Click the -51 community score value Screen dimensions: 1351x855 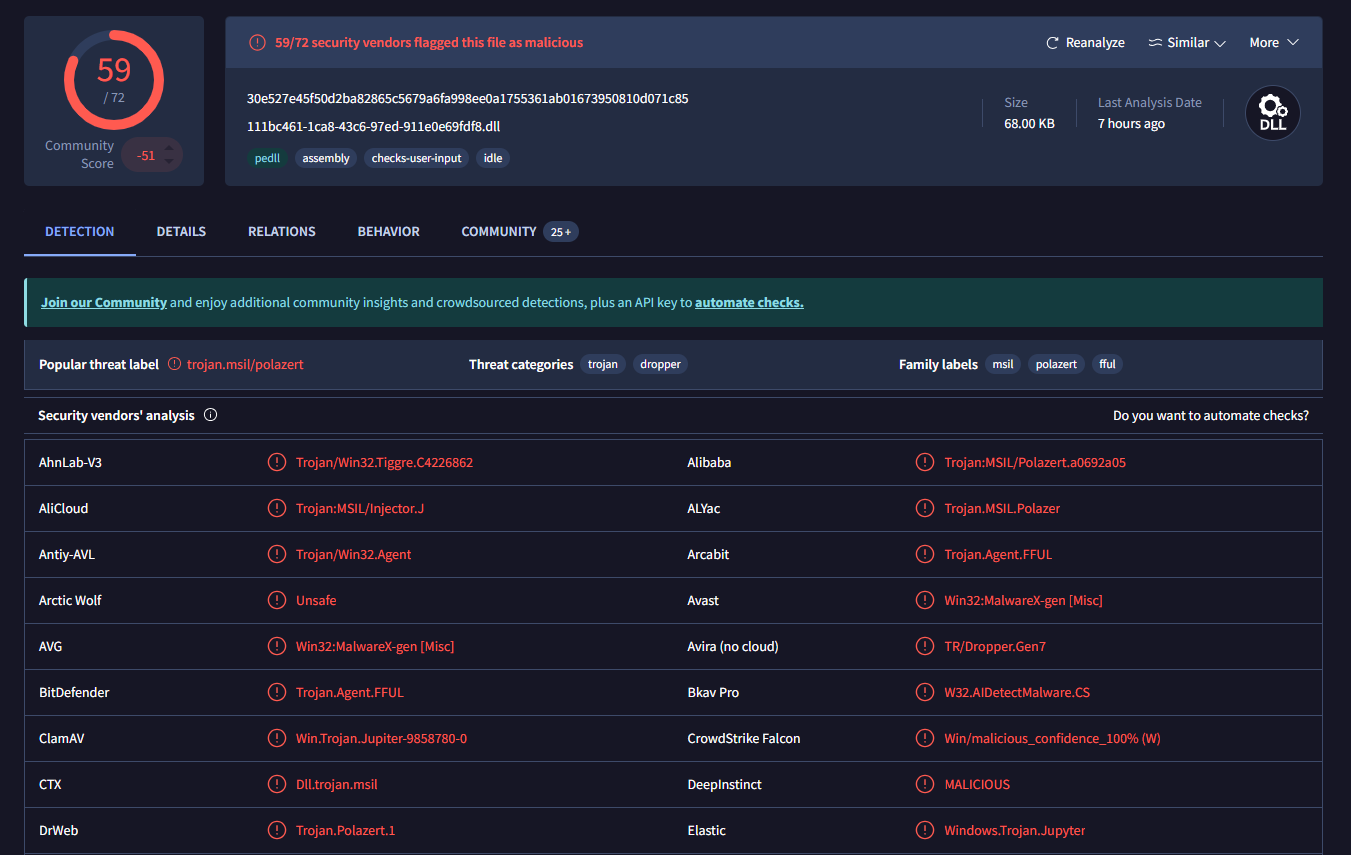146,155
